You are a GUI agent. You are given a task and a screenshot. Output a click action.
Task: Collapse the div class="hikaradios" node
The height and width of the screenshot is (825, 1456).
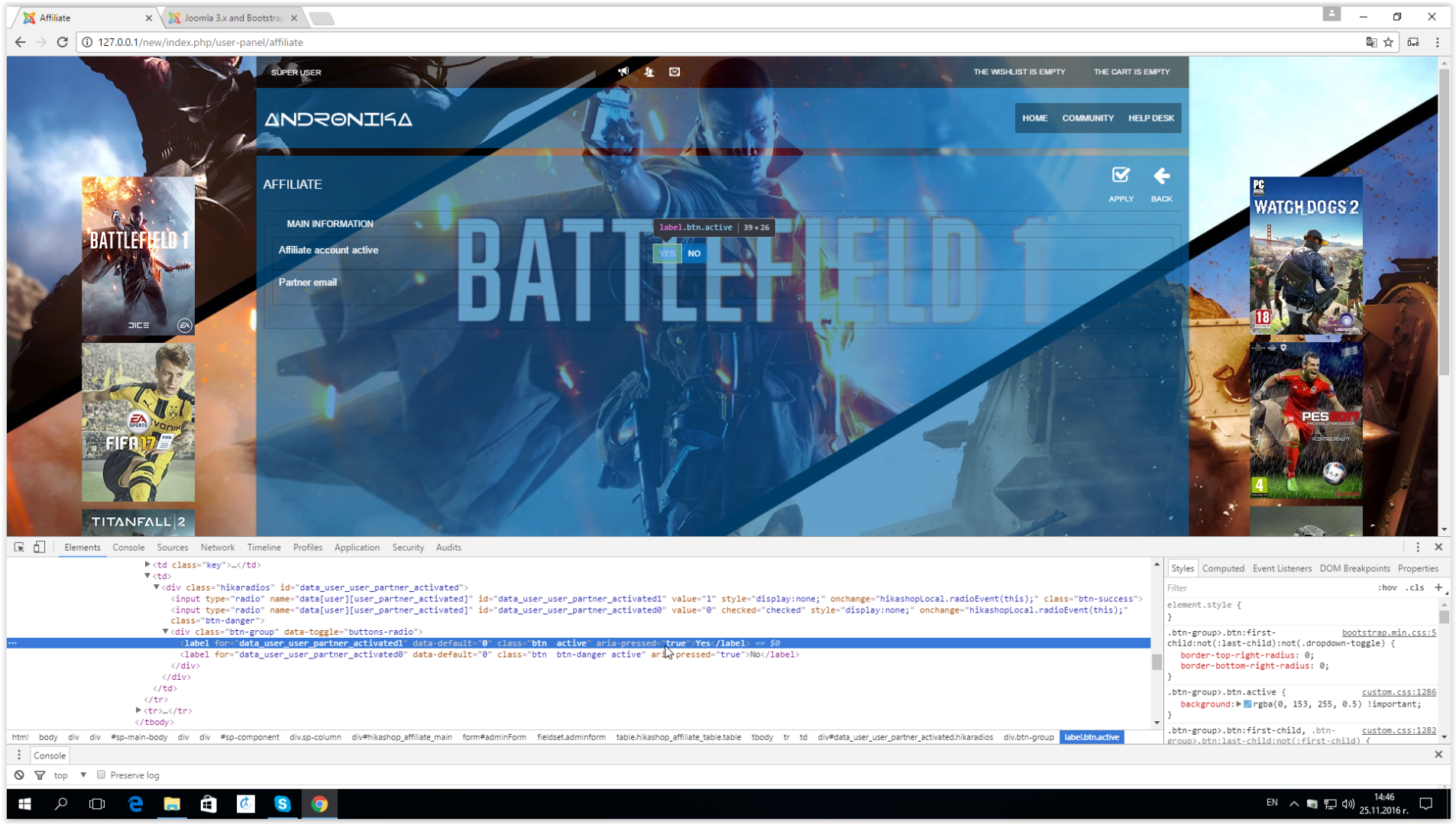pos(157,587)
